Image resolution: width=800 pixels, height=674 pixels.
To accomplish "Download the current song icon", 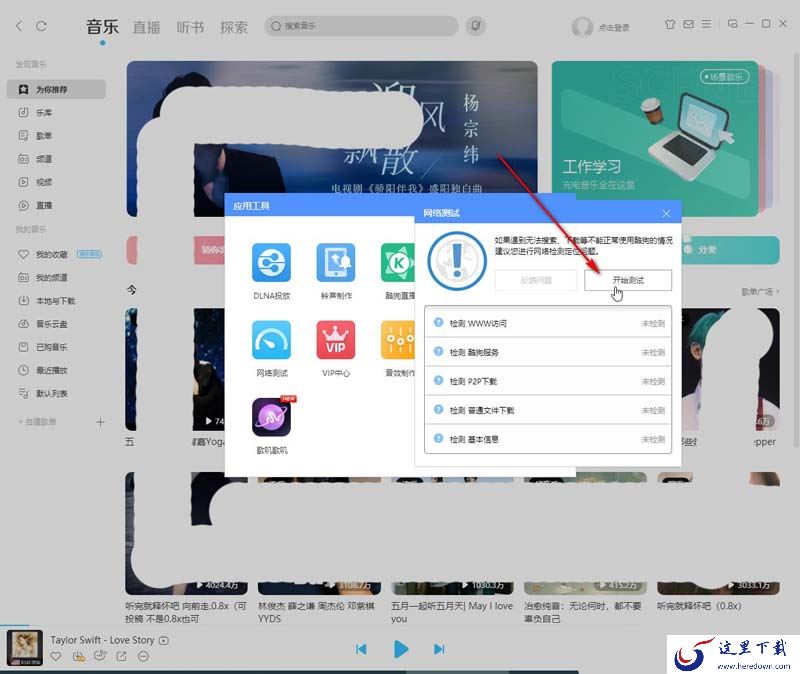I will tap(79, 657).
